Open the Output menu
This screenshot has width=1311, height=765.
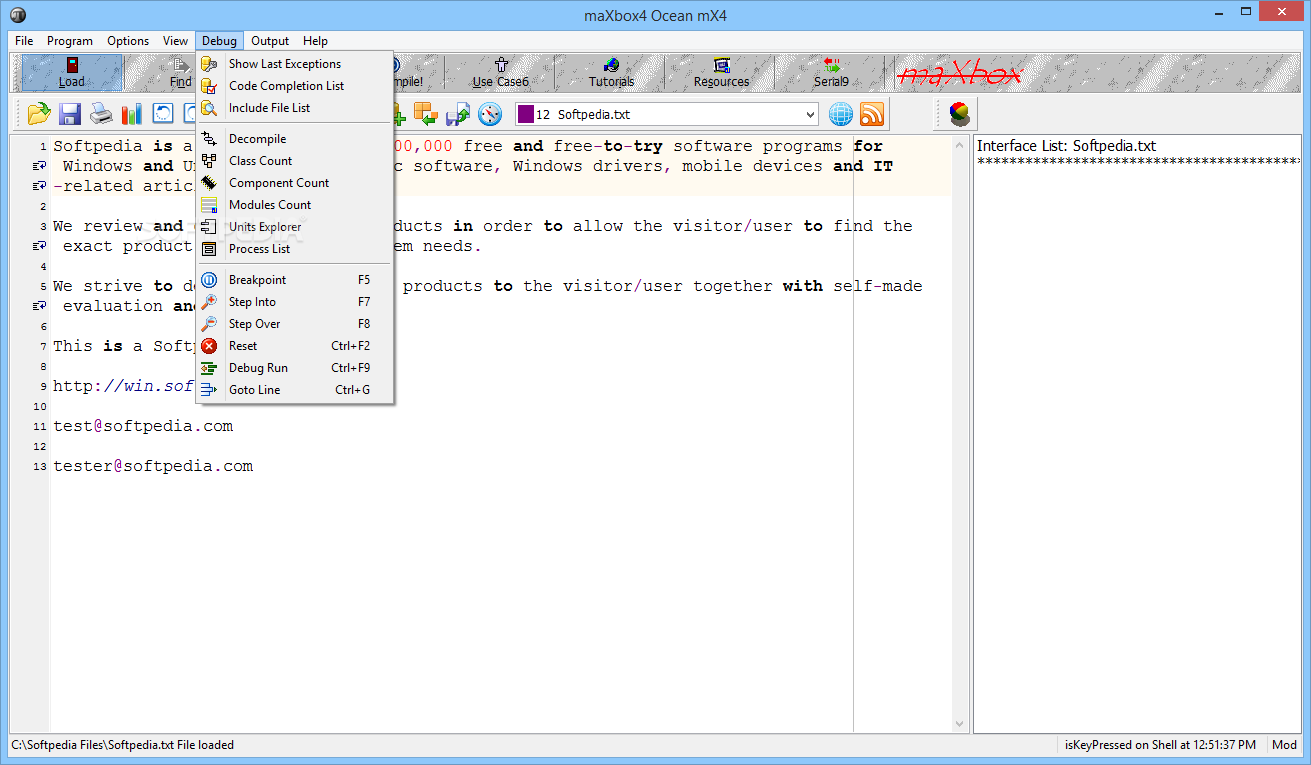pyautogui.click(x=270, y=41)
